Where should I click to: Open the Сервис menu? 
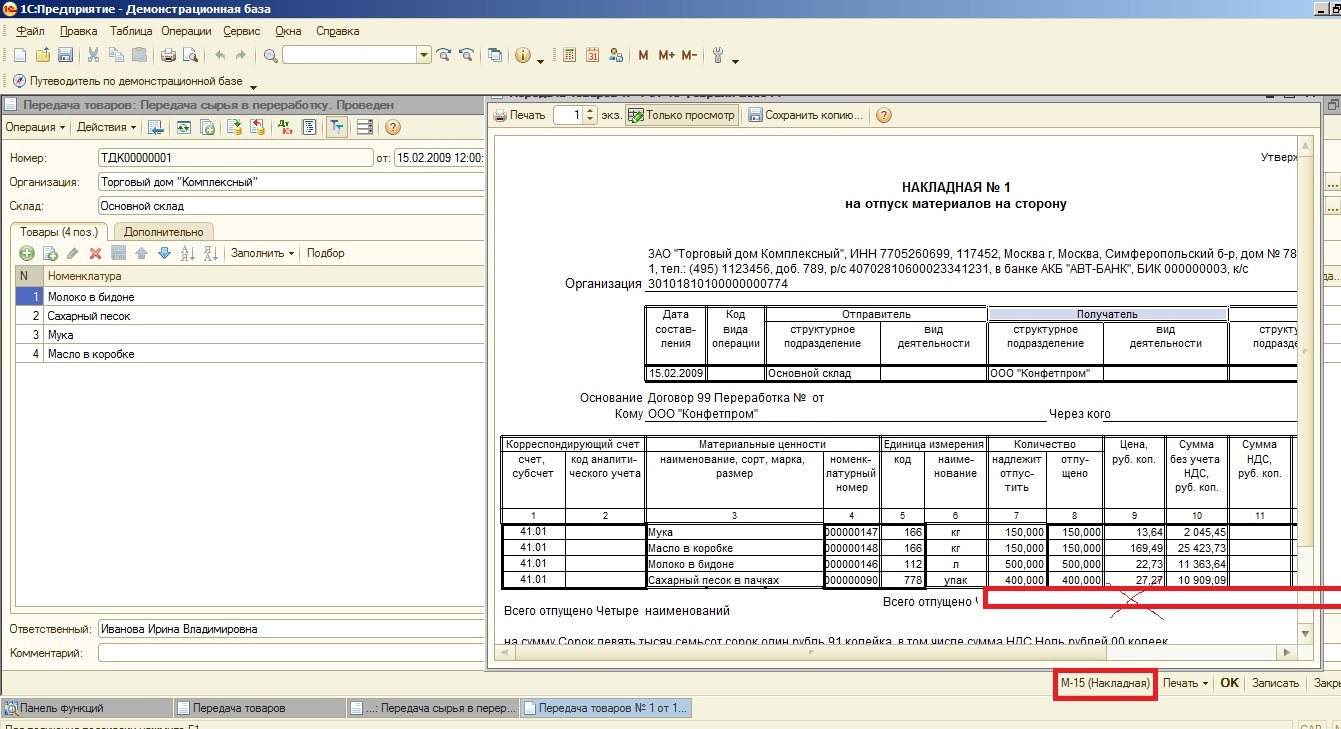[x=241, y=31]
